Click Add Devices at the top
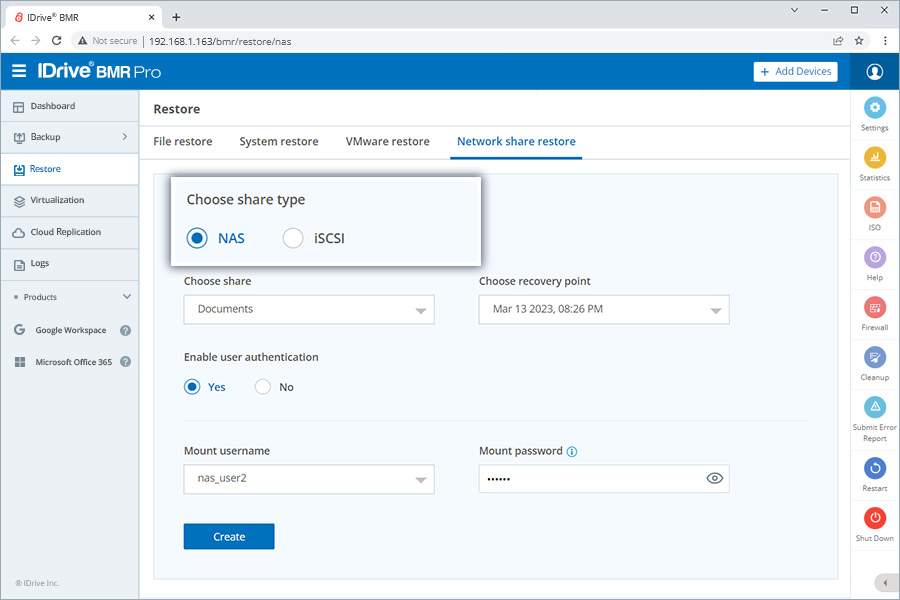This screenshot has height=600, width=900. point(795,71)
